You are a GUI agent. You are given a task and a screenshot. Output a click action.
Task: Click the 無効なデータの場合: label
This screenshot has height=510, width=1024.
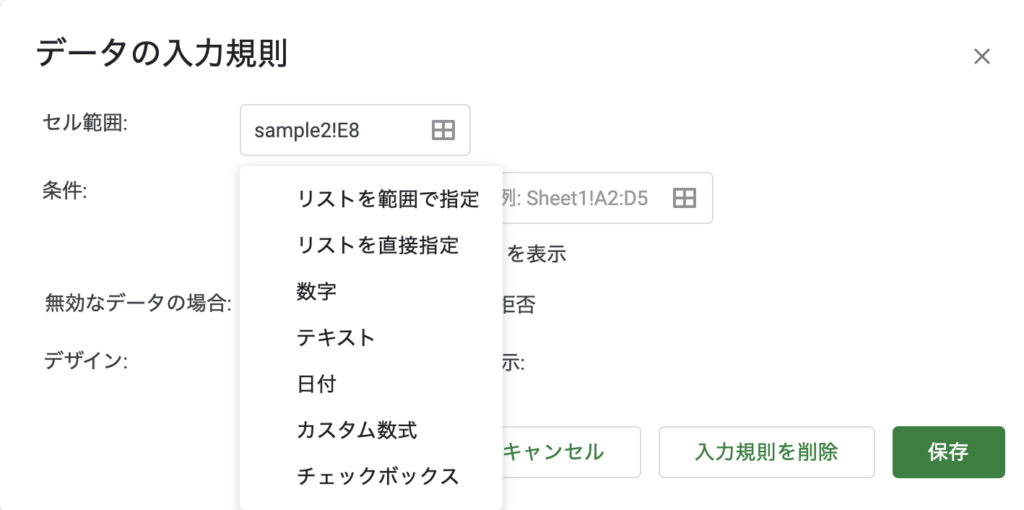[138, 303]
